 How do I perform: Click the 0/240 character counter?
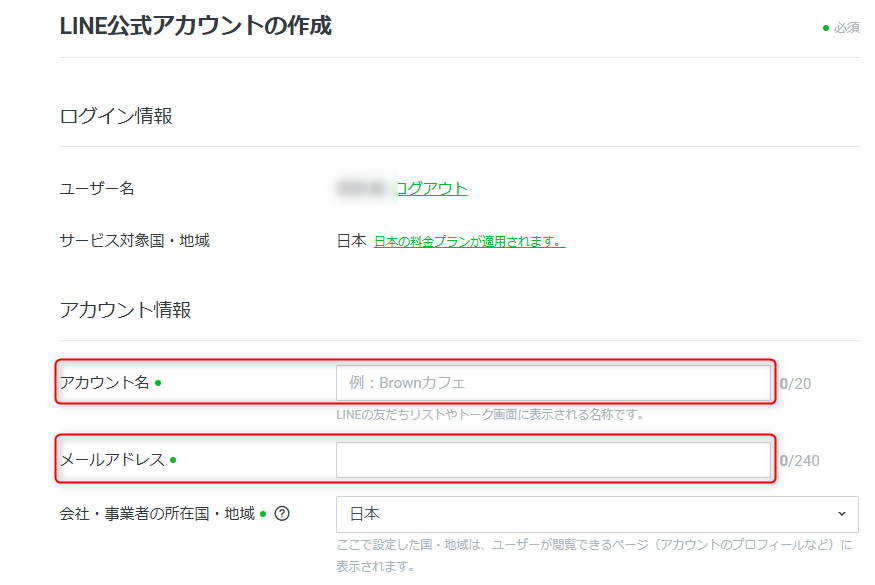[799, 461]
